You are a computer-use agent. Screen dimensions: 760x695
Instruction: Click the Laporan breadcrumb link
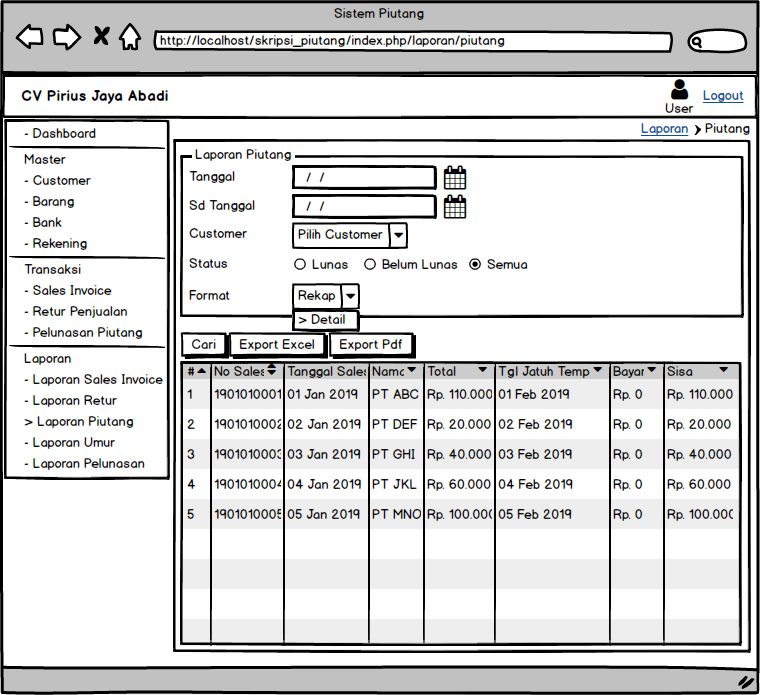664,129
